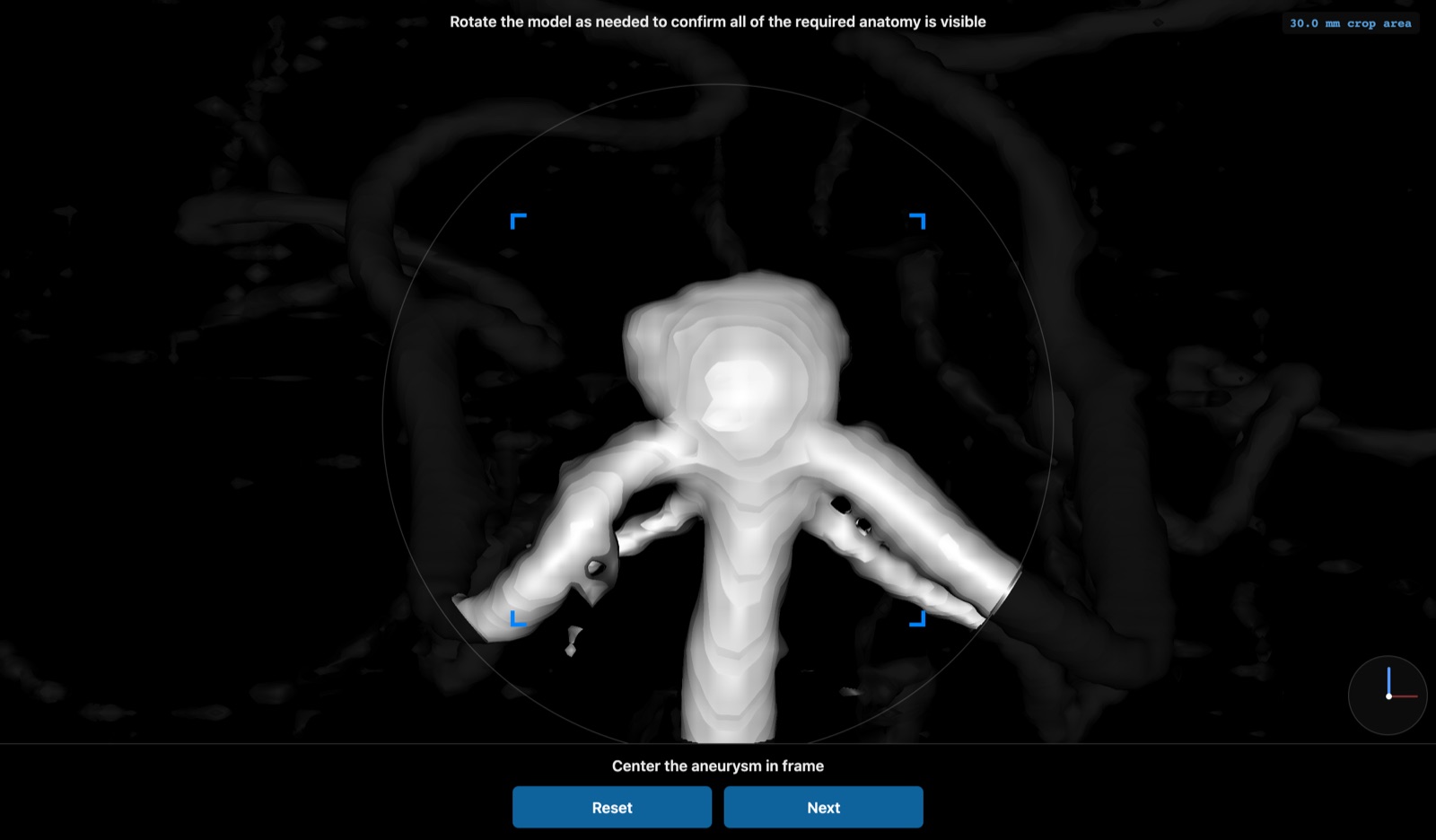
Task: Click the bottom-left blue crop corner bracket
Action: (x=518, y=618)
